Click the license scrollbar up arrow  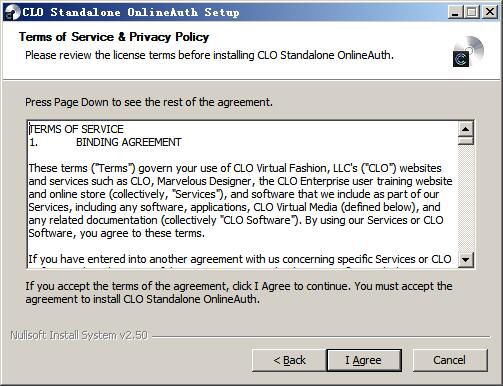[x=465, y=129]
